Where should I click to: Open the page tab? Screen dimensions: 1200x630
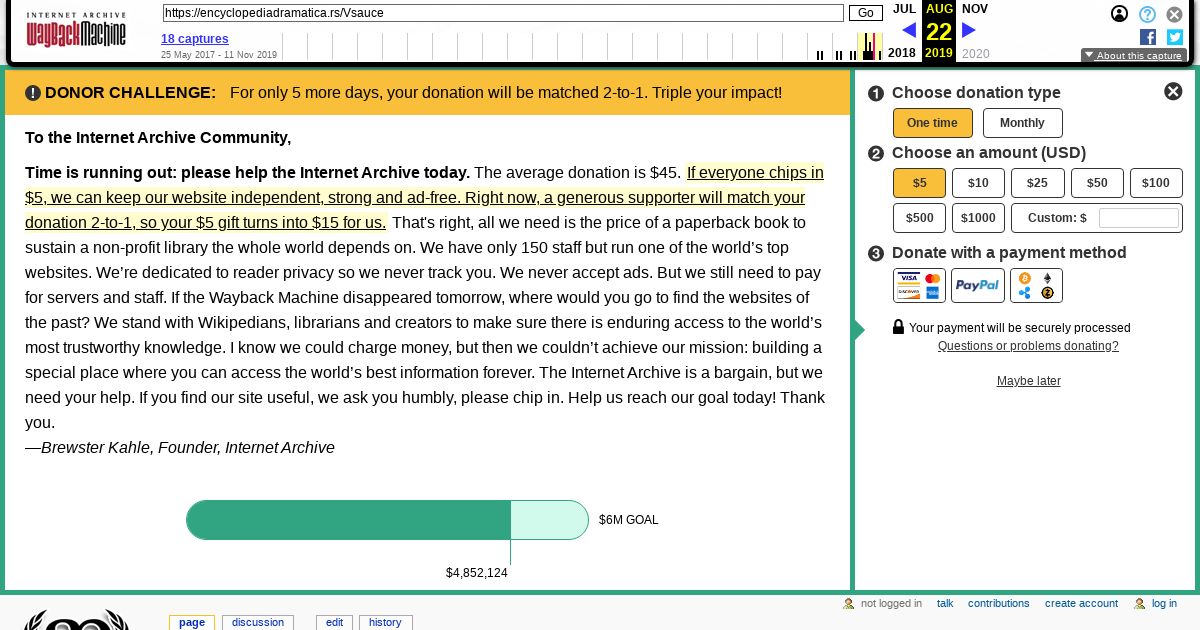(x=192, y=622)
